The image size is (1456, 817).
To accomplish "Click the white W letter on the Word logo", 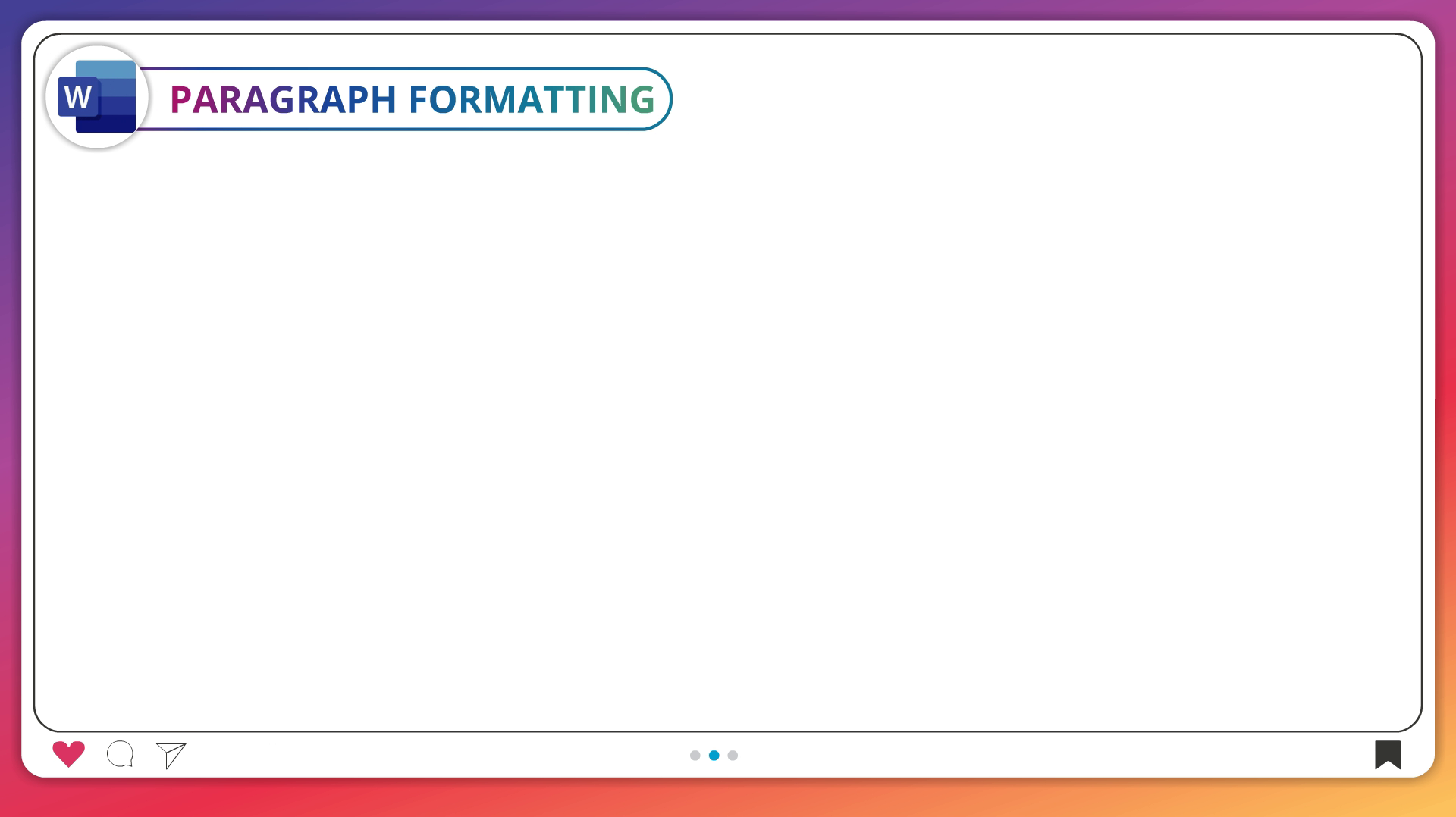I will tap(78, 98).
